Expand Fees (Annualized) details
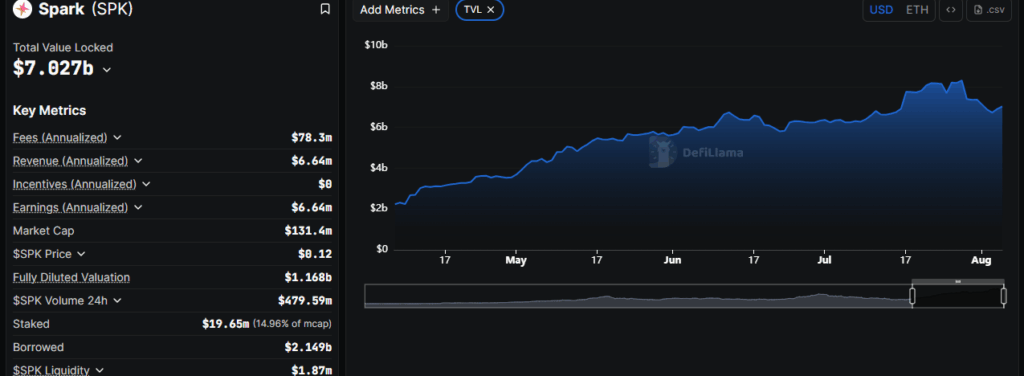The height and width of the screenshot is (376, 1024). [x=117, y=137]
